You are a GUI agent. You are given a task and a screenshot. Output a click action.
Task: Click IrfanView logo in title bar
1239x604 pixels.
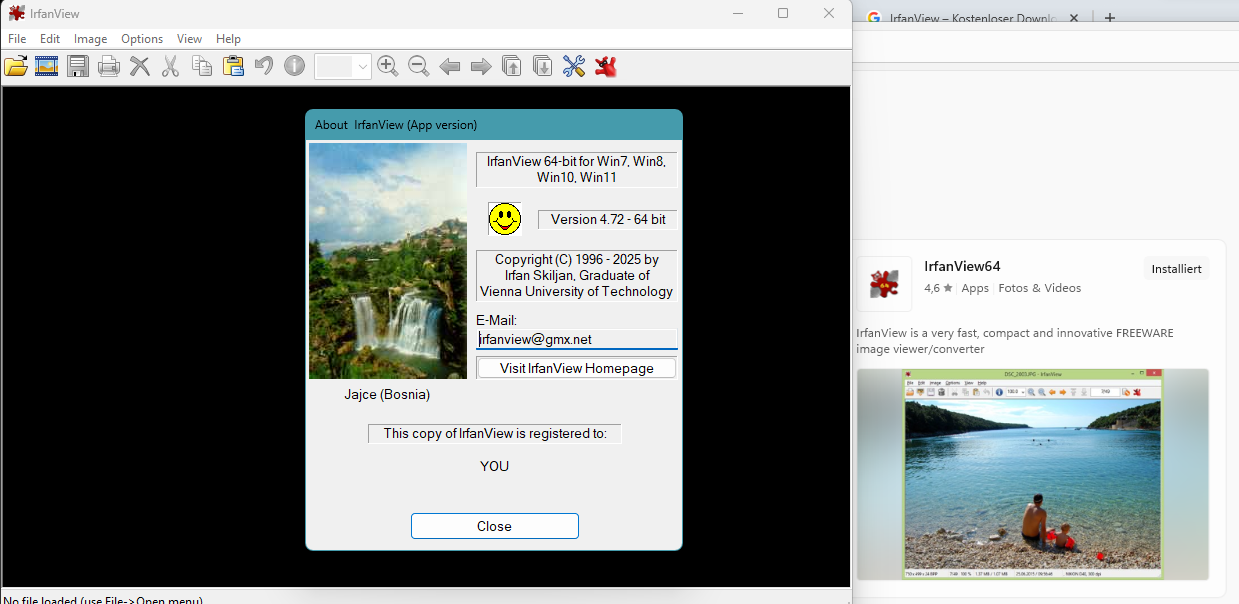pos(16,13)
